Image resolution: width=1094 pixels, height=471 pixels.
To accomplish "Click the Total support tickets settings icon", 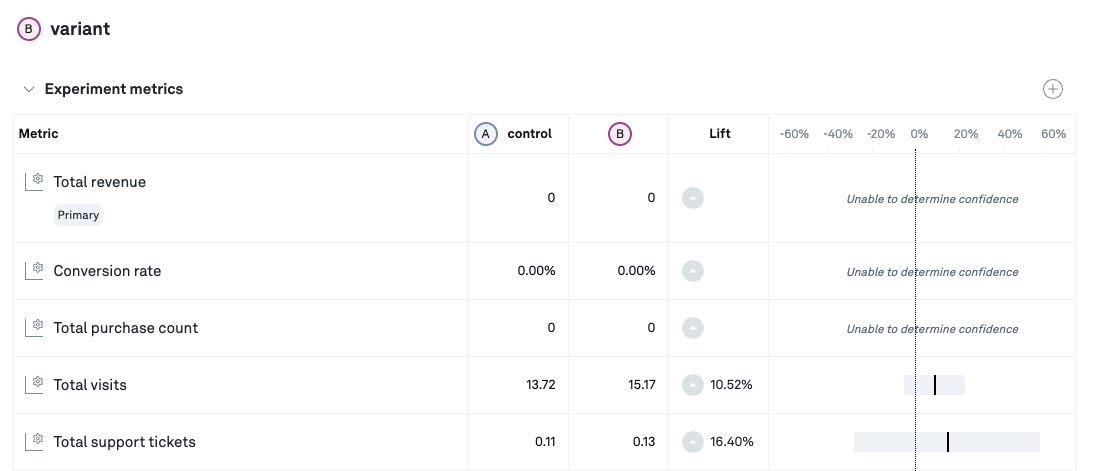I will [35, 441].
